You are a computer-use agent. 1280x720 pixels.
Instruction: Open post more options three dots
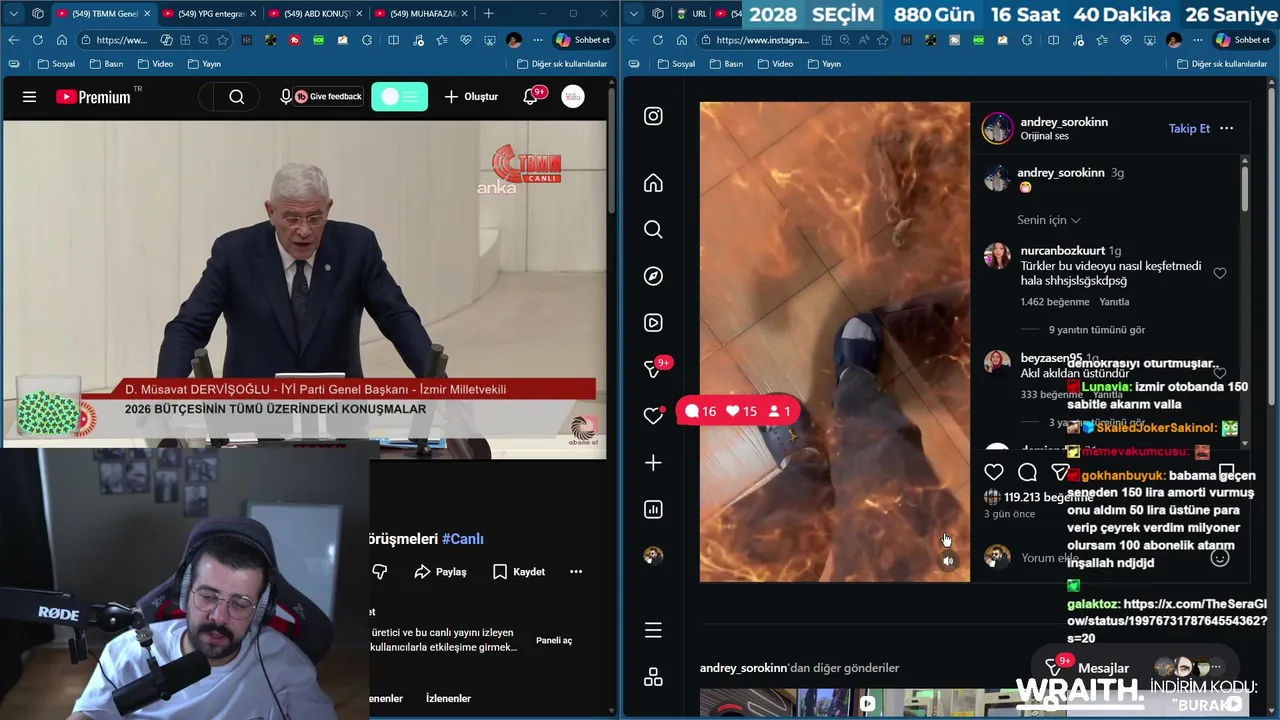1227,128
